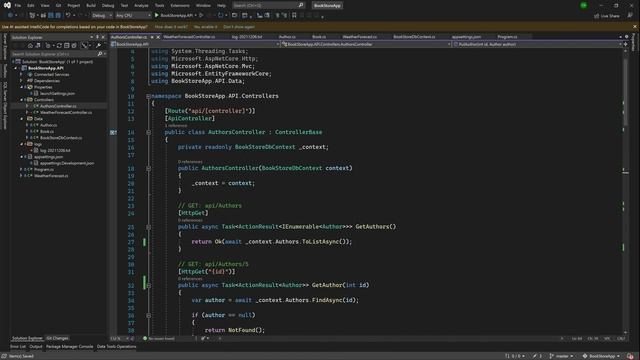
Task: Click the Visual Studio logo icon
Action: point(7,5)
